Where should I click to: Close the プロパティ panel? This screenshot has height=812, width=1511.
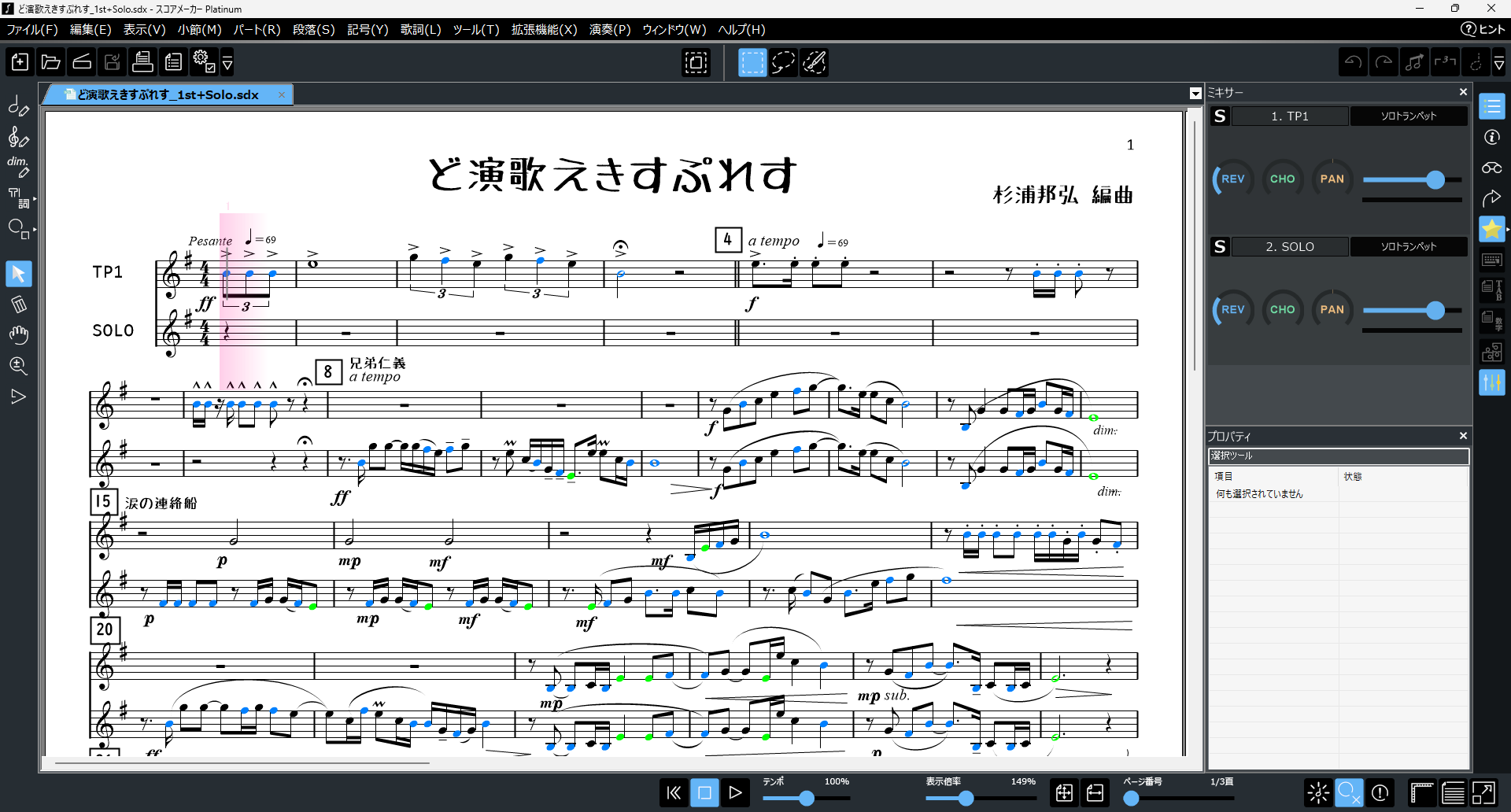1463,436
